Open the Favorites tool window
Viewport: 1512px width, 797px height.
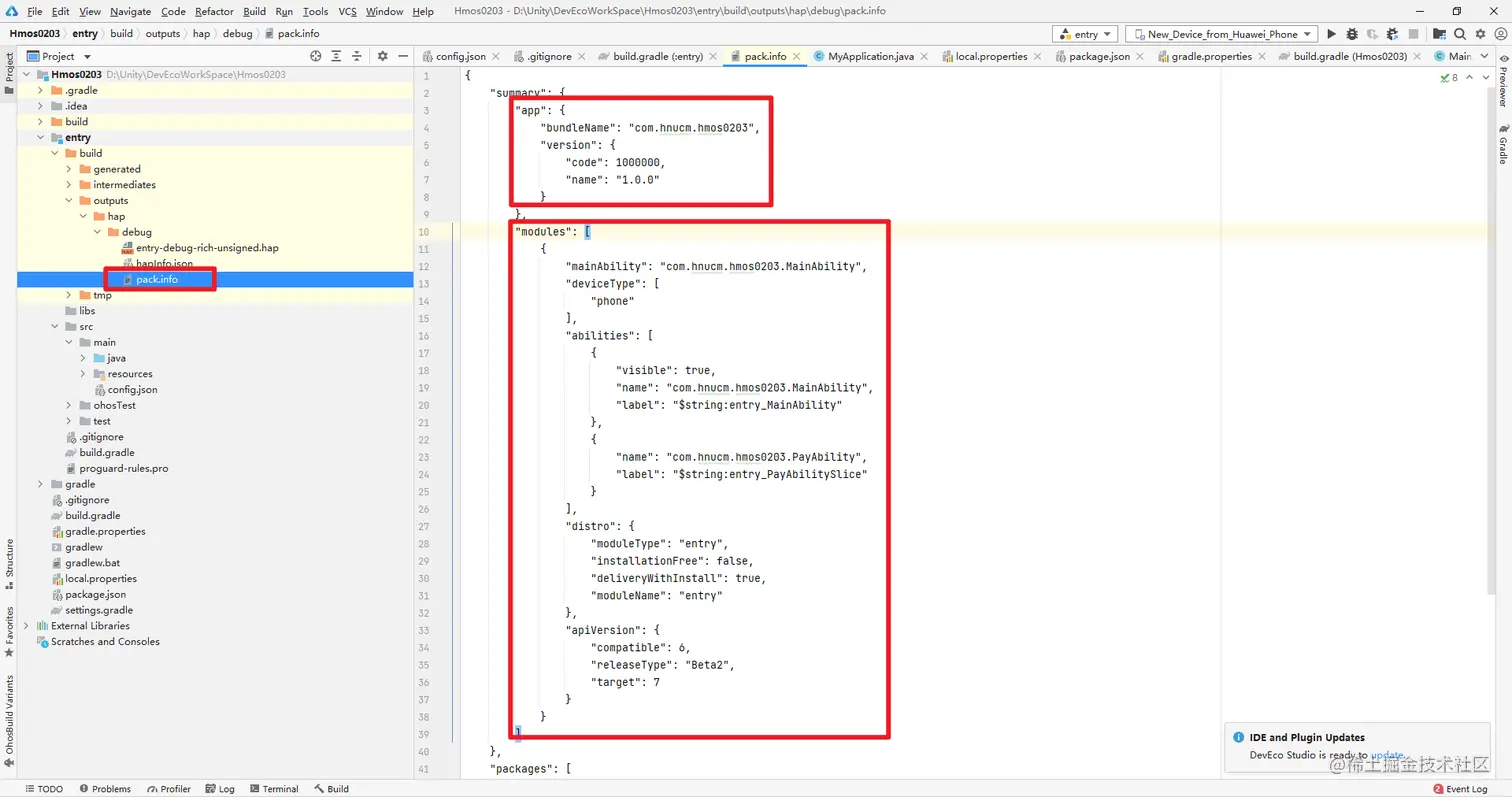click(x=9, y=630)
